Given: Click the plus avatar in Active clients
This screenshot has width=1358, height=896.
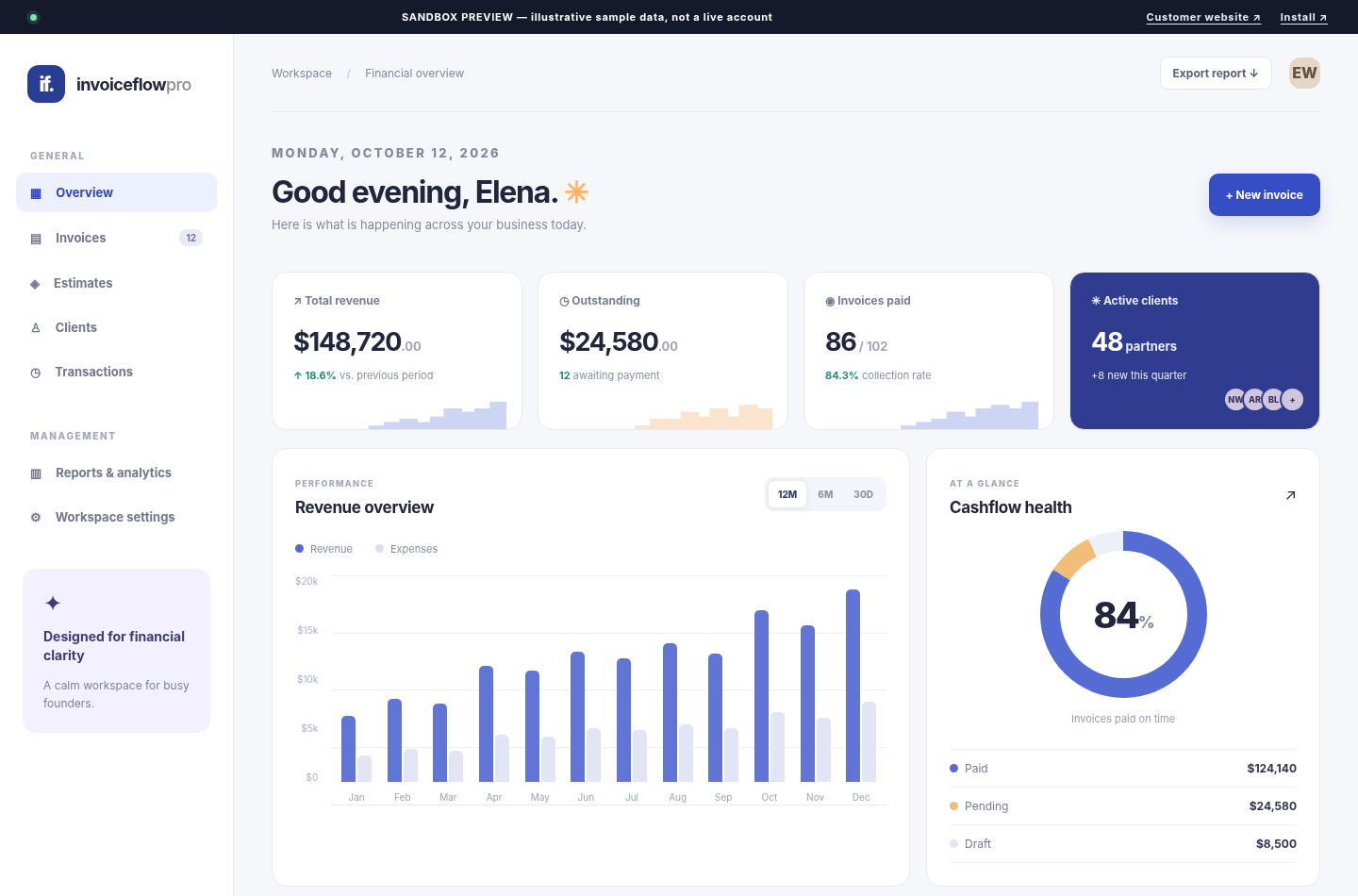Looking at the screenshot, I should [1293, 400].
